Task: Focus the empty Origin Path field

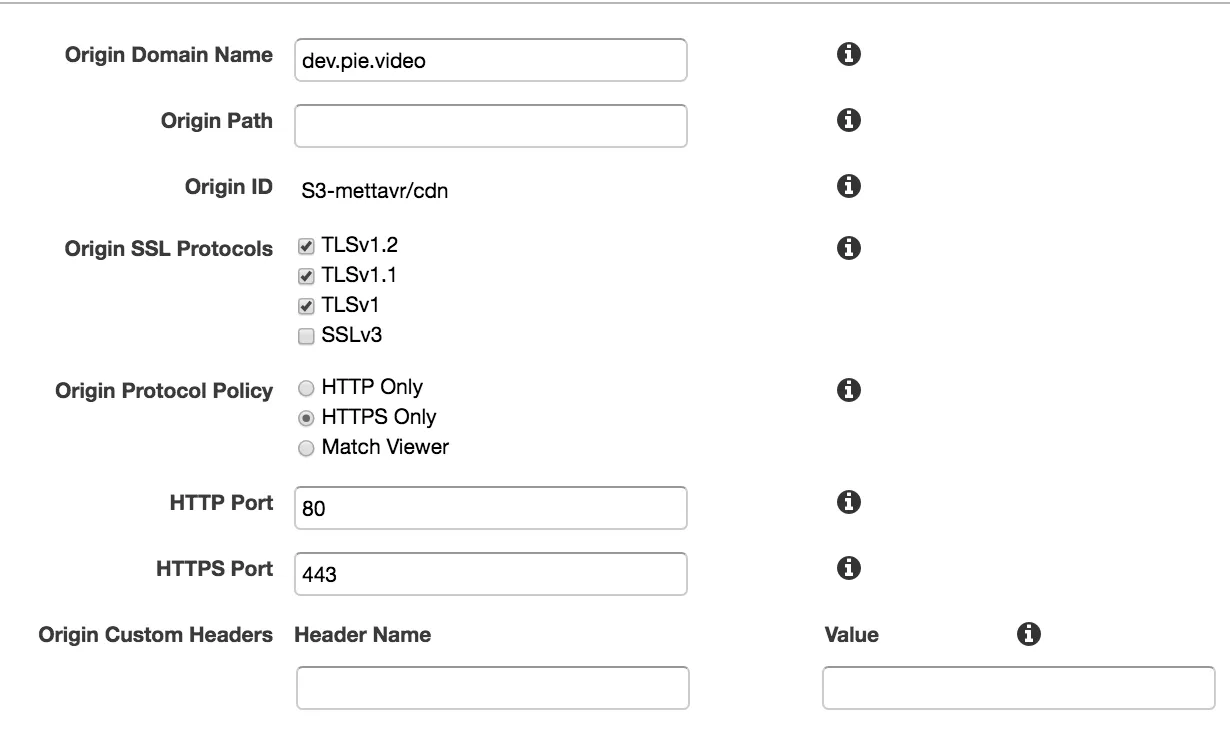Action: coord(491,126)
